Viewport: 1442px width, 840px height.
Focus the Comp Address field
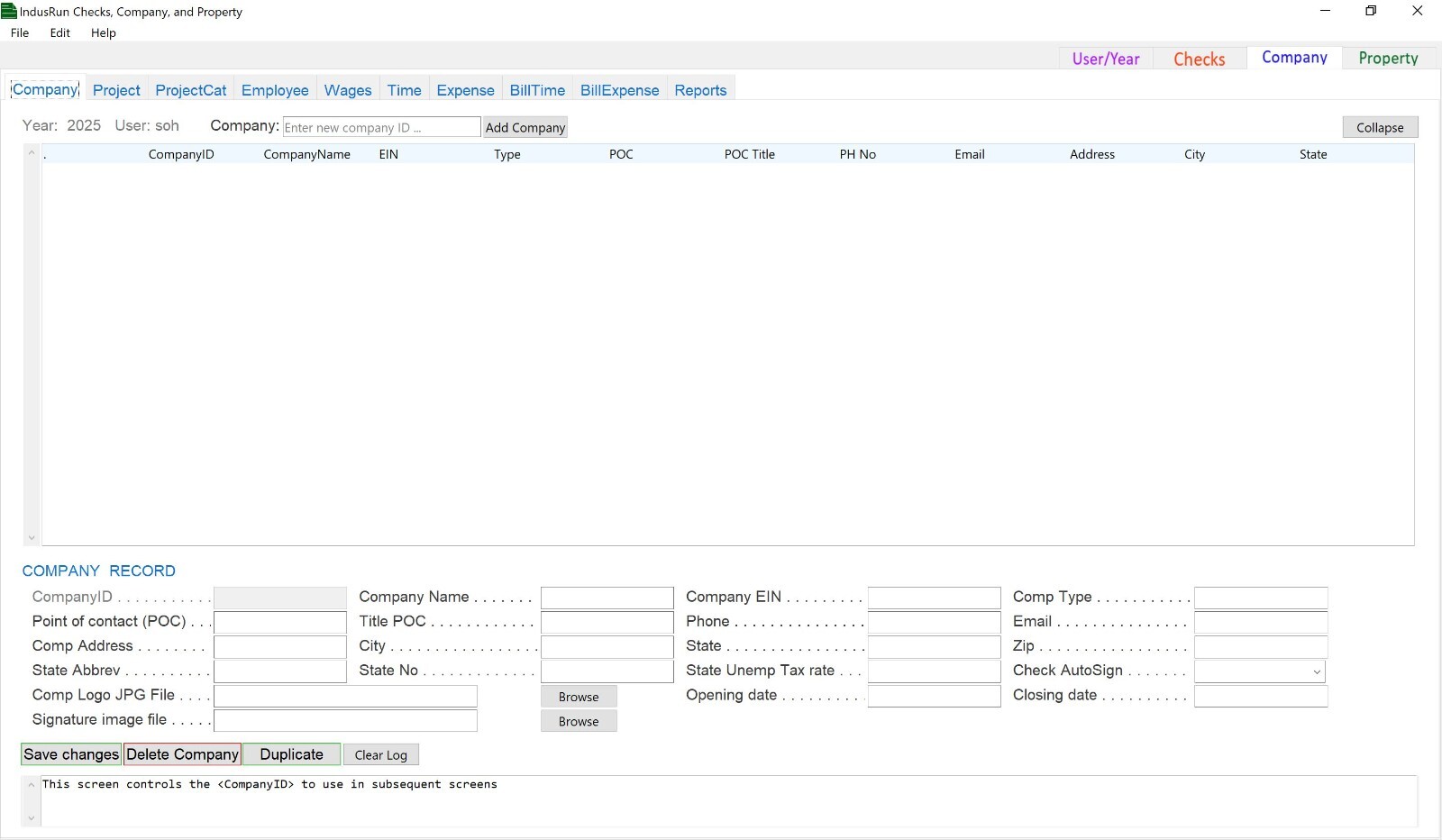click(x=280, y=646)
